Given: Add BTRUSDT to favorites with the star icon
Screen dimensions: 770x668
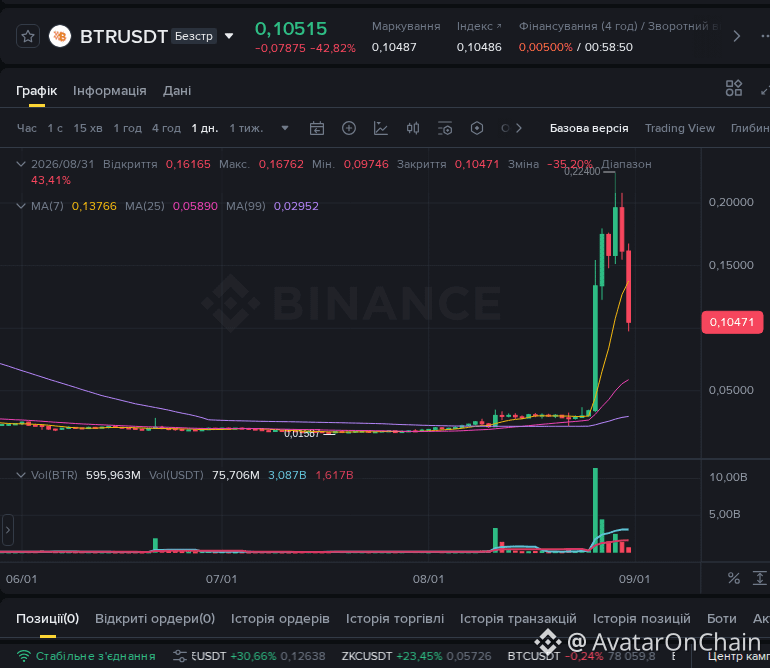Looking at the screenshot, I should (28, 36).
